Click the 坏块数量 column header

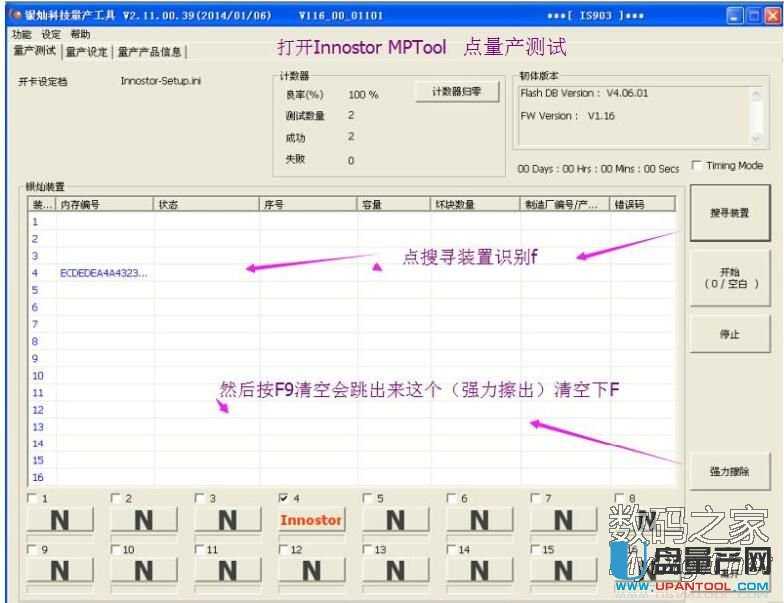coord(475,204)
